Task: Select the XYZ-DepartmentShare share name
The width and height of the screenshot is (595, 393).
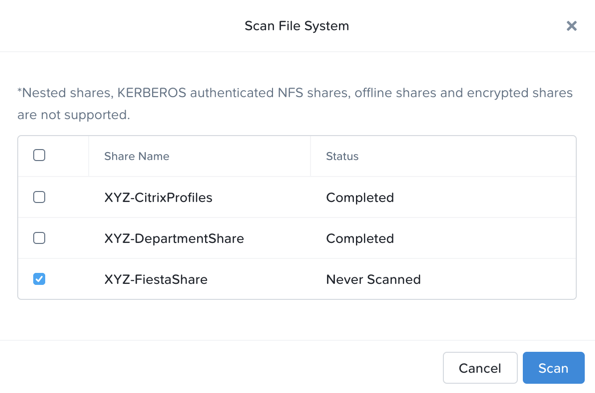Action: tap(174, 239)
